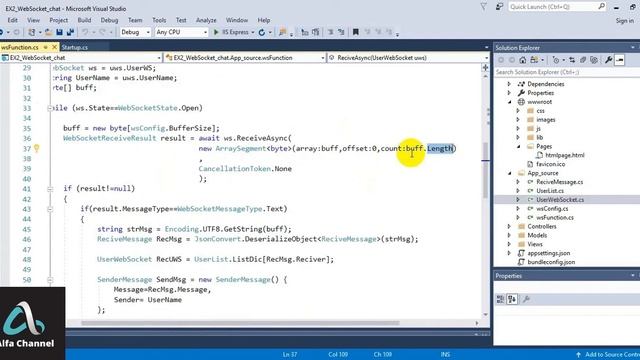The width and height of the screenshot is (640, 360).
Task: Click Solution Explorer Back arrow
Action: (501, 60)
